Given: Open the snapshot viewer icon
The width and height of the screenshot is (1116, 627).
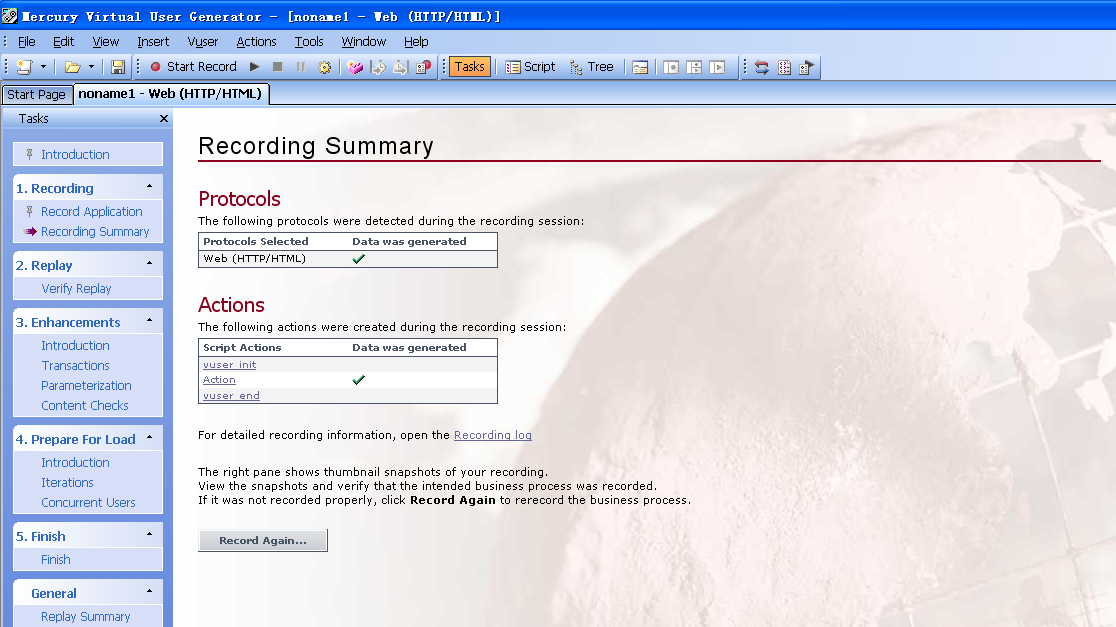Looking at the screenshot, I should pos(641,67).
